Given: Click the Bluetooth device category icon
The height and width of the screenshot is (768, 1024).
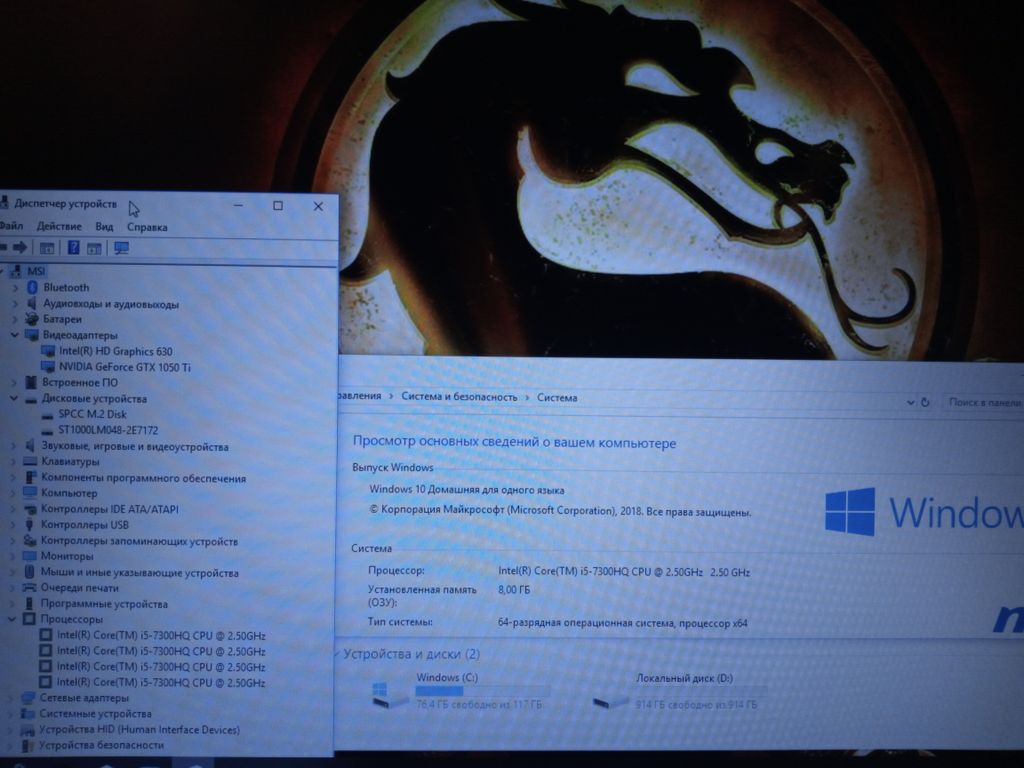Looking at the screenshot, I should click(x=33, y=287).
